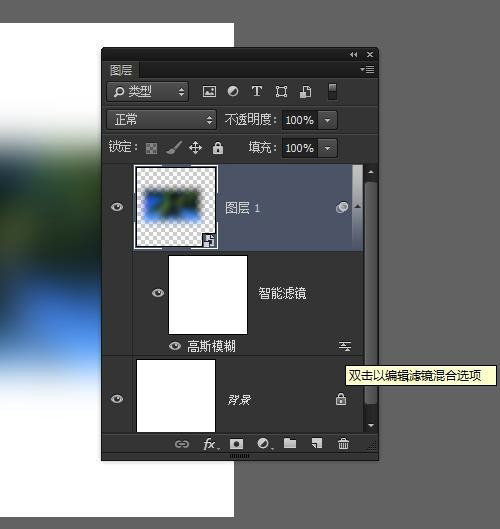This screenshot has height=529, width=500.
Task: Click the smart filter indicator icon on 图层 1
Action: (342, 207)
